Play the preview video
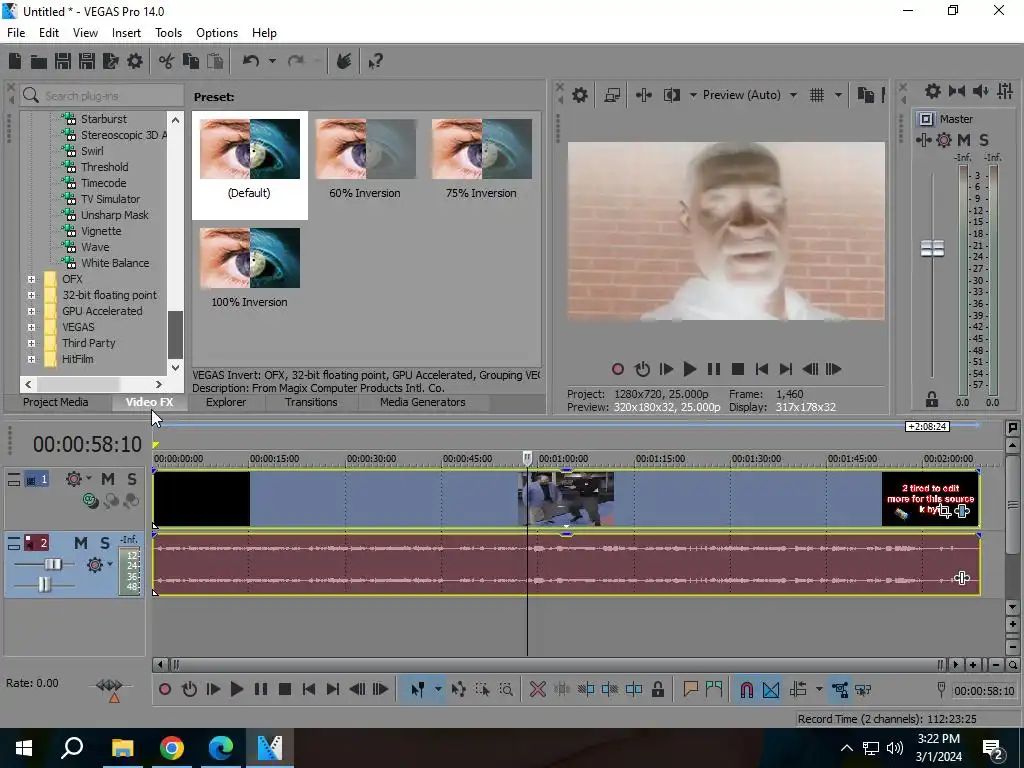Viewport: 1024px width, 768px height. coord(690,370)
